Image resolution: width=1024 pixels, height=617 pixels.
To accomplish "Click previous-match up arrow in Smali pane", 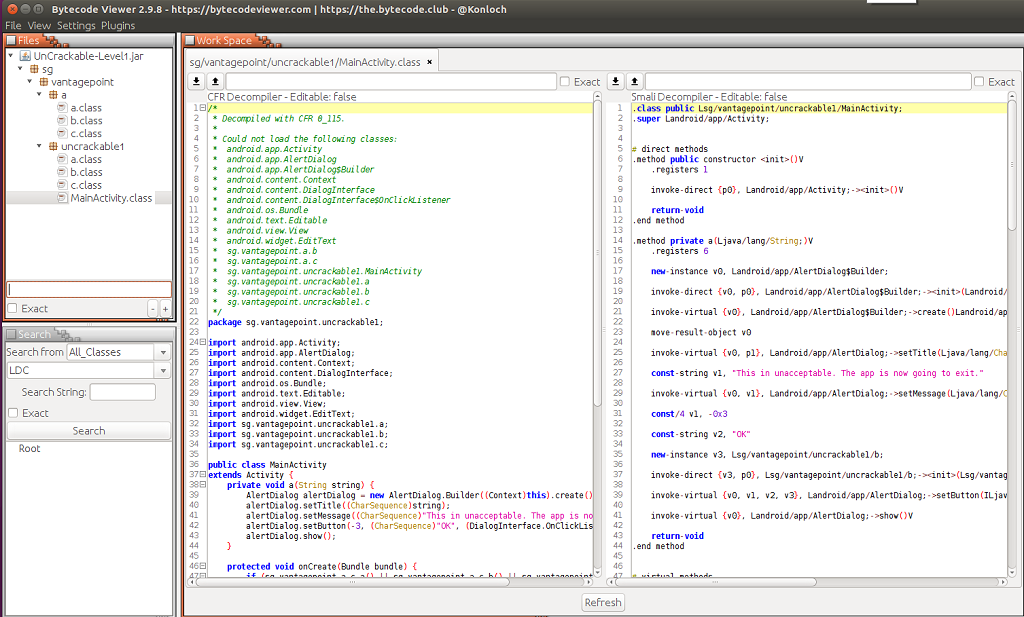I will 634,81.
